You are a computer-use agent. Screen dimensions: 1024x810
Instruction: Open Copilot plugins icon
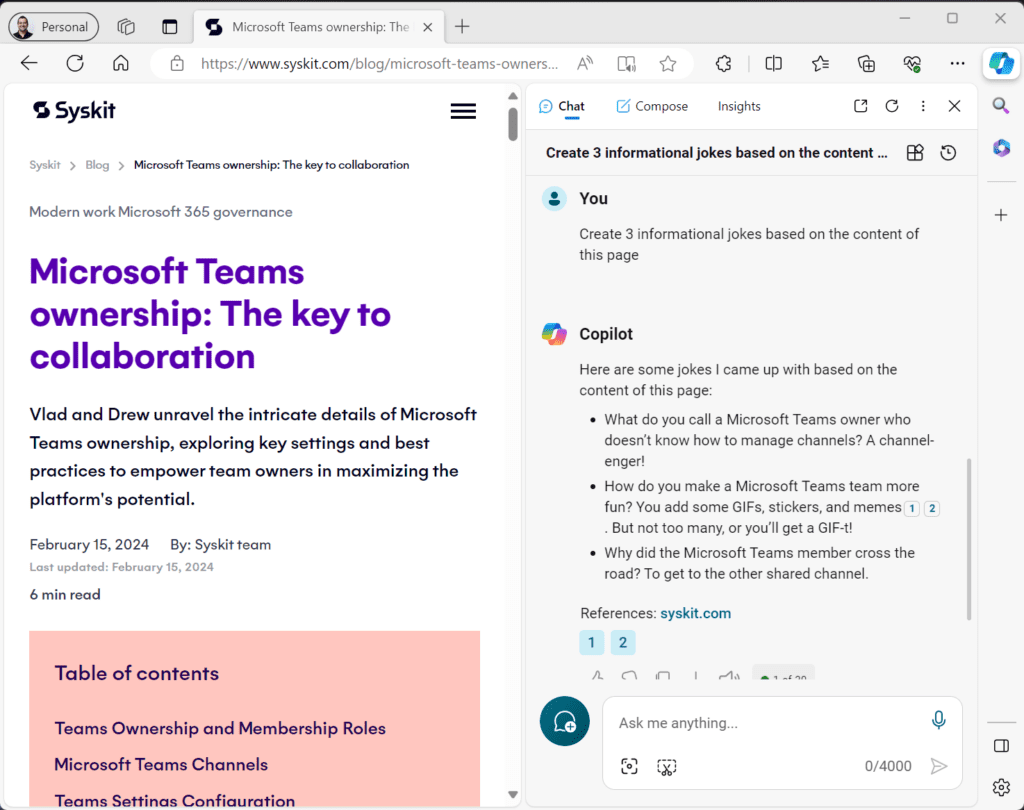915,153
